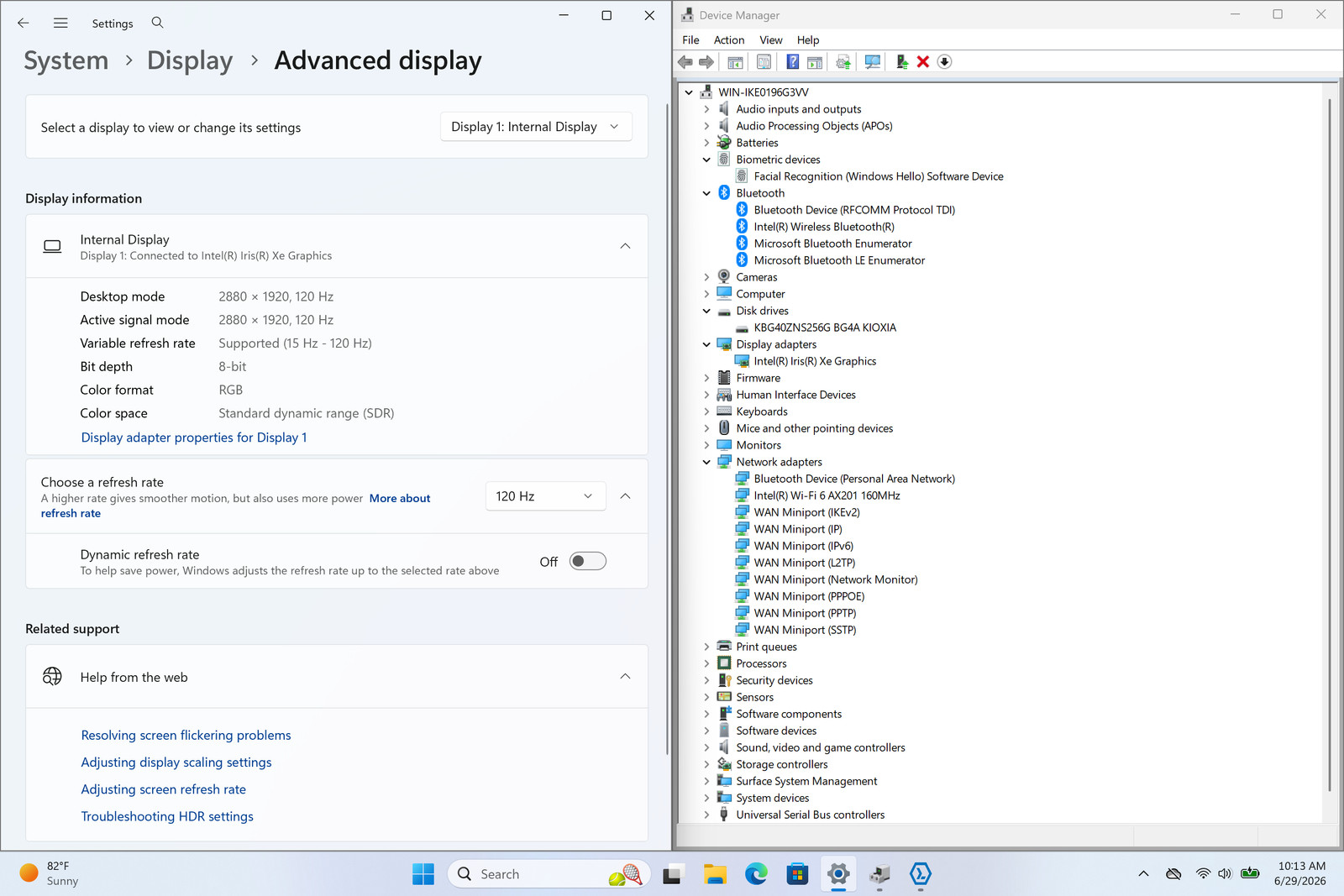Click the Disable device down-arrow icon
Screen dimensions: 1344x896
944,62
